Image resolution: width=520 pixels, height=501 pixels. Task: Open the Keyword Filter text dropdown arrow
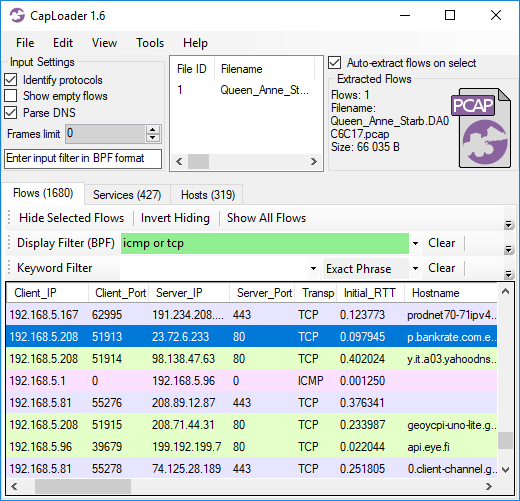[x=313, y=268]
